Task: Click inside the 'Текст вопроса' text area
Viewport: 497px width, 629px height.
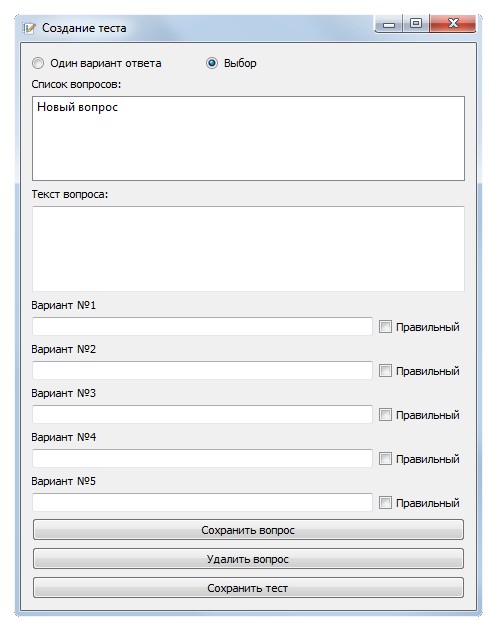Action: pyautogui.click(x=248, y=249)
